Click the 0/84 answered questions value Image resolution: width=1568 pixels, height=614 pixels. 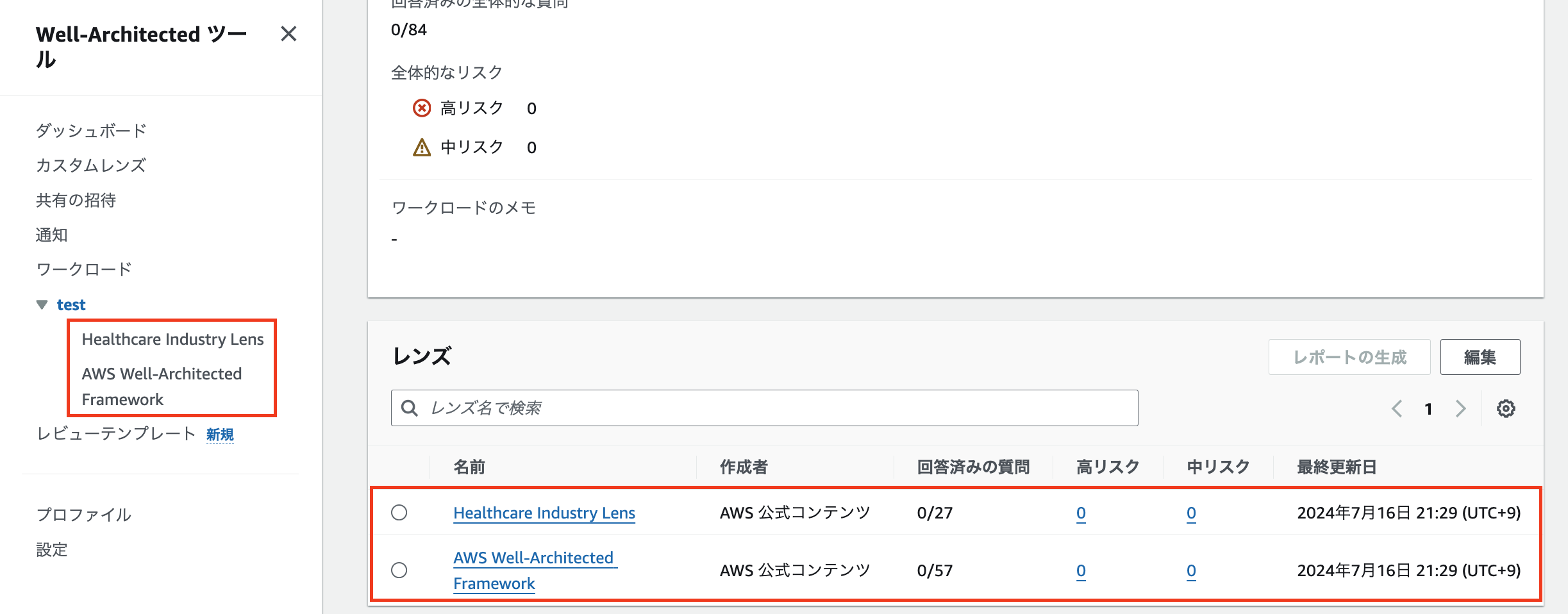(409, 29)
